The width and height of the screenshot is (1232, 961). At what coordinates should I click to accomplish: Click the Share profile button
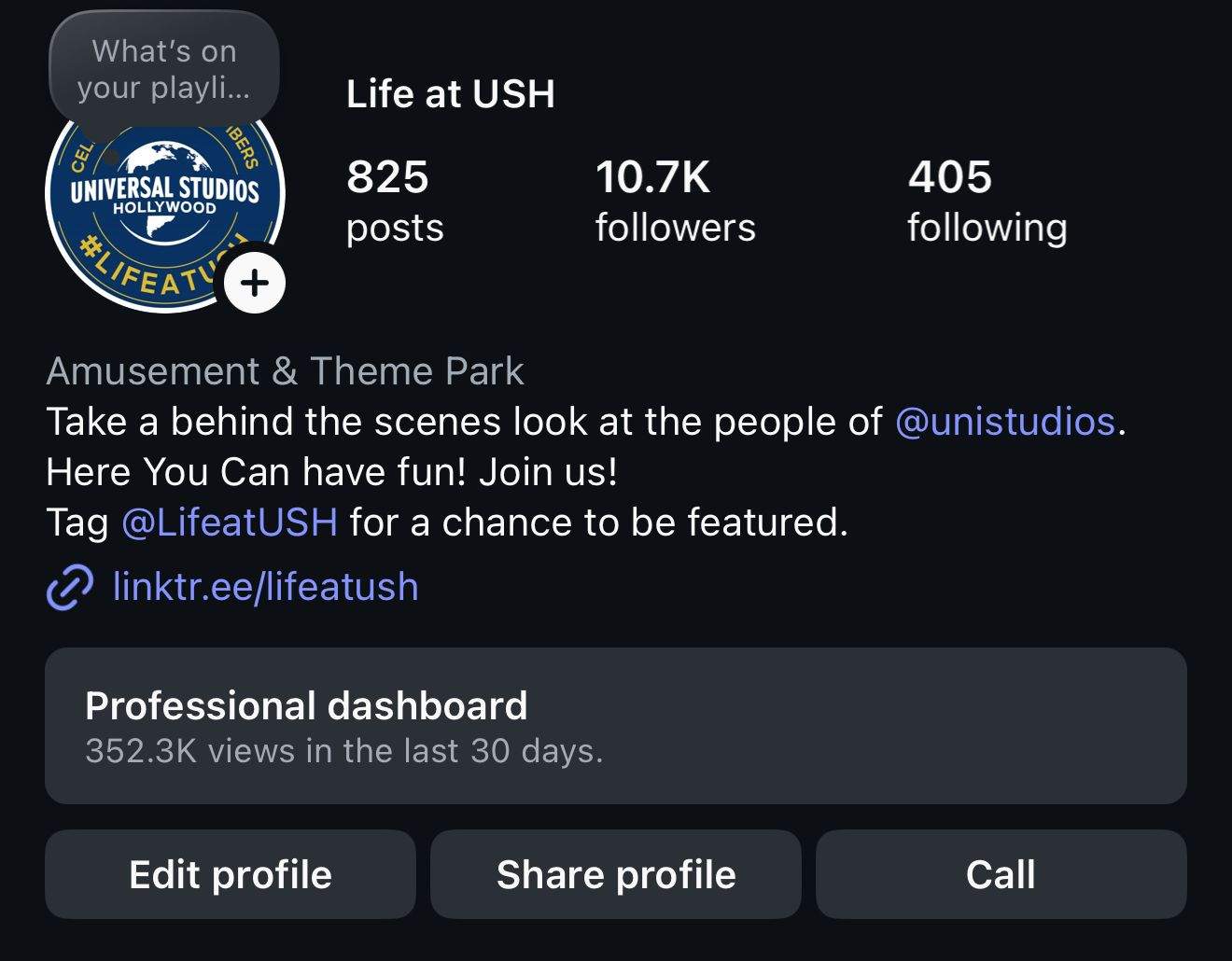616,875
